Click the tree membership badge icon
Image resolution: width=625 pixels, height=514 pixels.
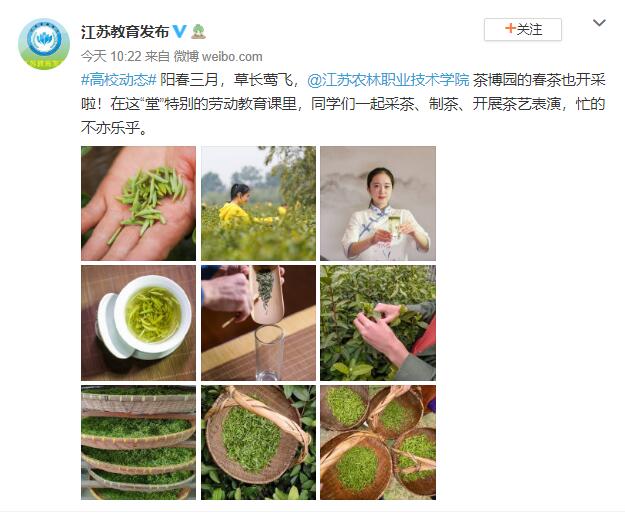(x=198, y=31)
